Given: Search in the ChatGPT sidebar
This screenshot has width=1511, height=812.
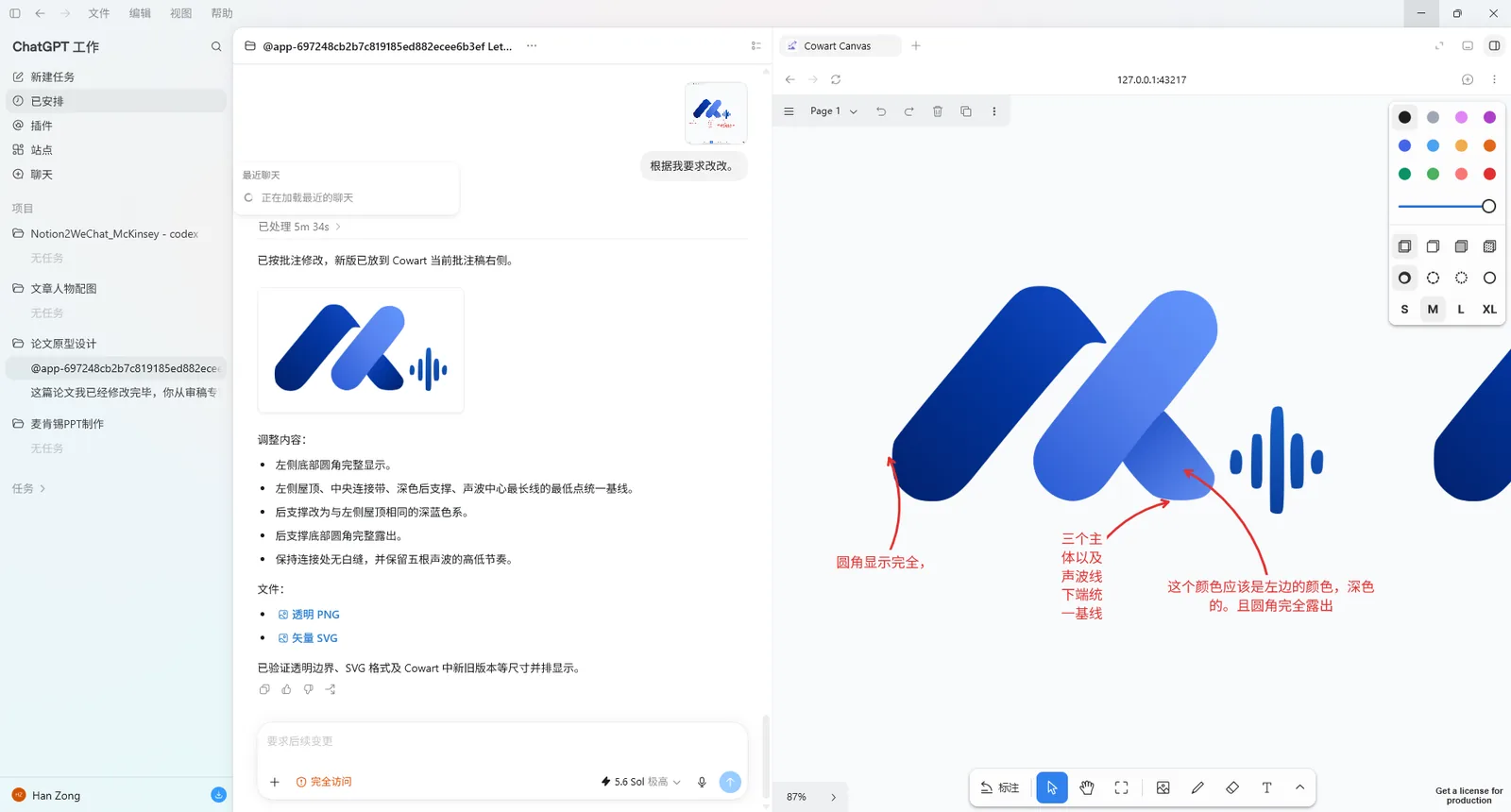Looking at the screenshot, I should pyautogui.click(x=216, y=46).
